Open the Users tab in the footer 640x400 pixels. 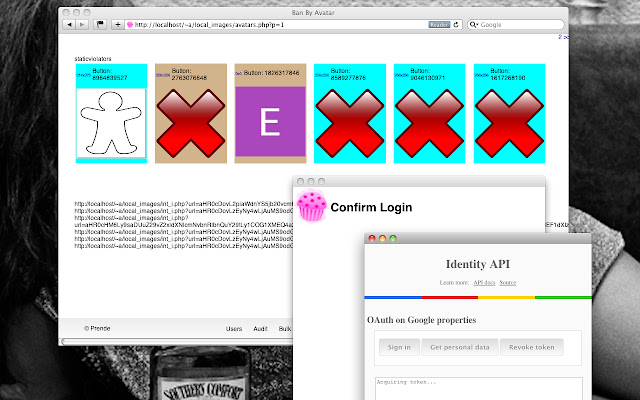point(234,328)
